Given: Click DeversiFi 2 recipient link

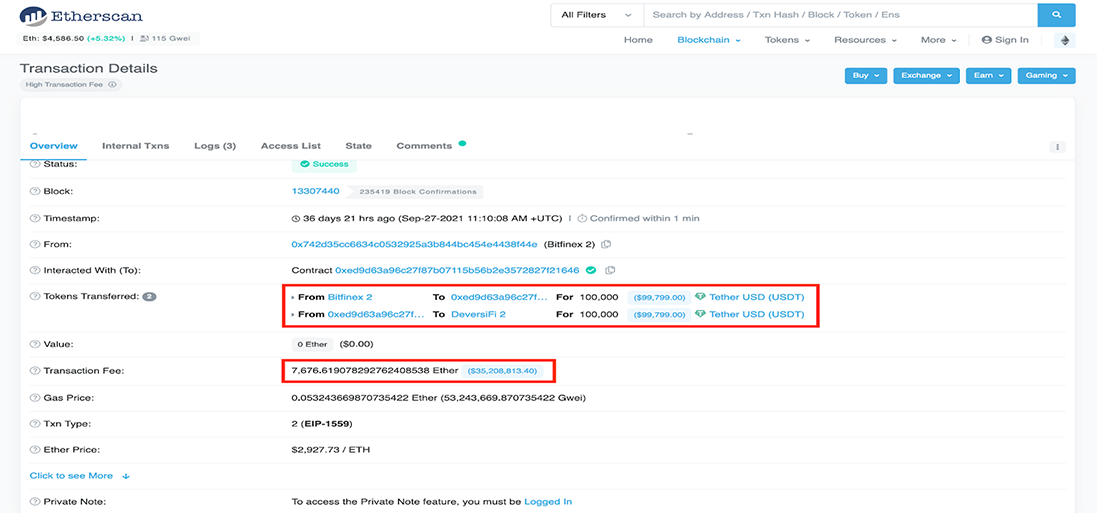Looking at the screenshot, I should pos(479,314).
